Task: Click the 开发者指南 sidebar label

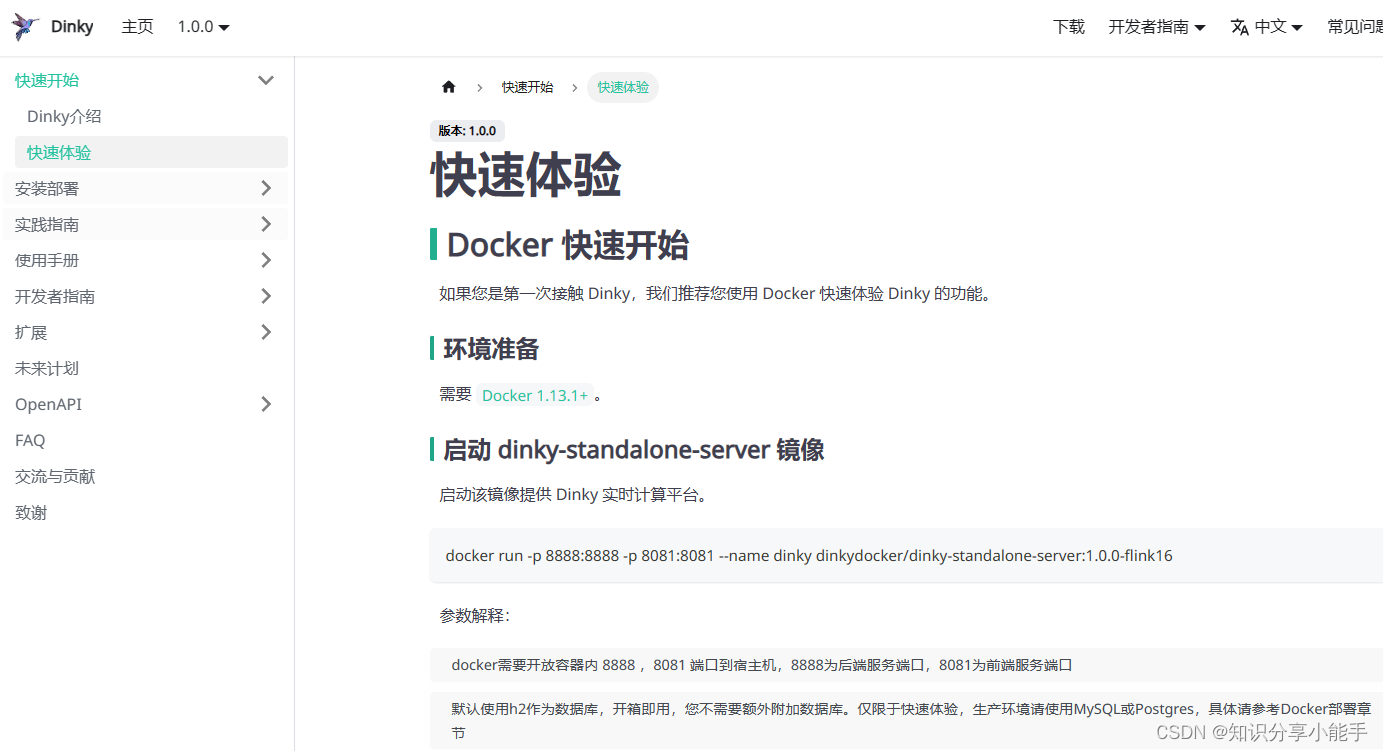Action: click(x=55, y=296)
